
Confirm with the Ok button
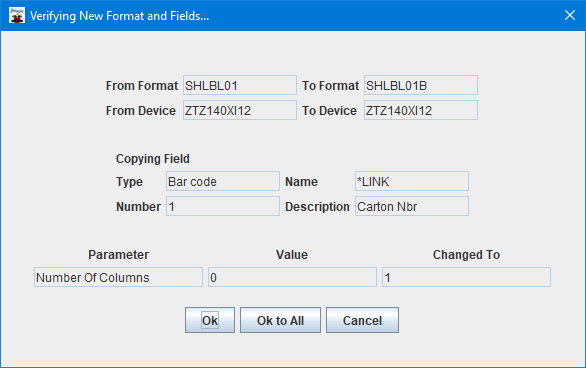(x=210, y=320)
